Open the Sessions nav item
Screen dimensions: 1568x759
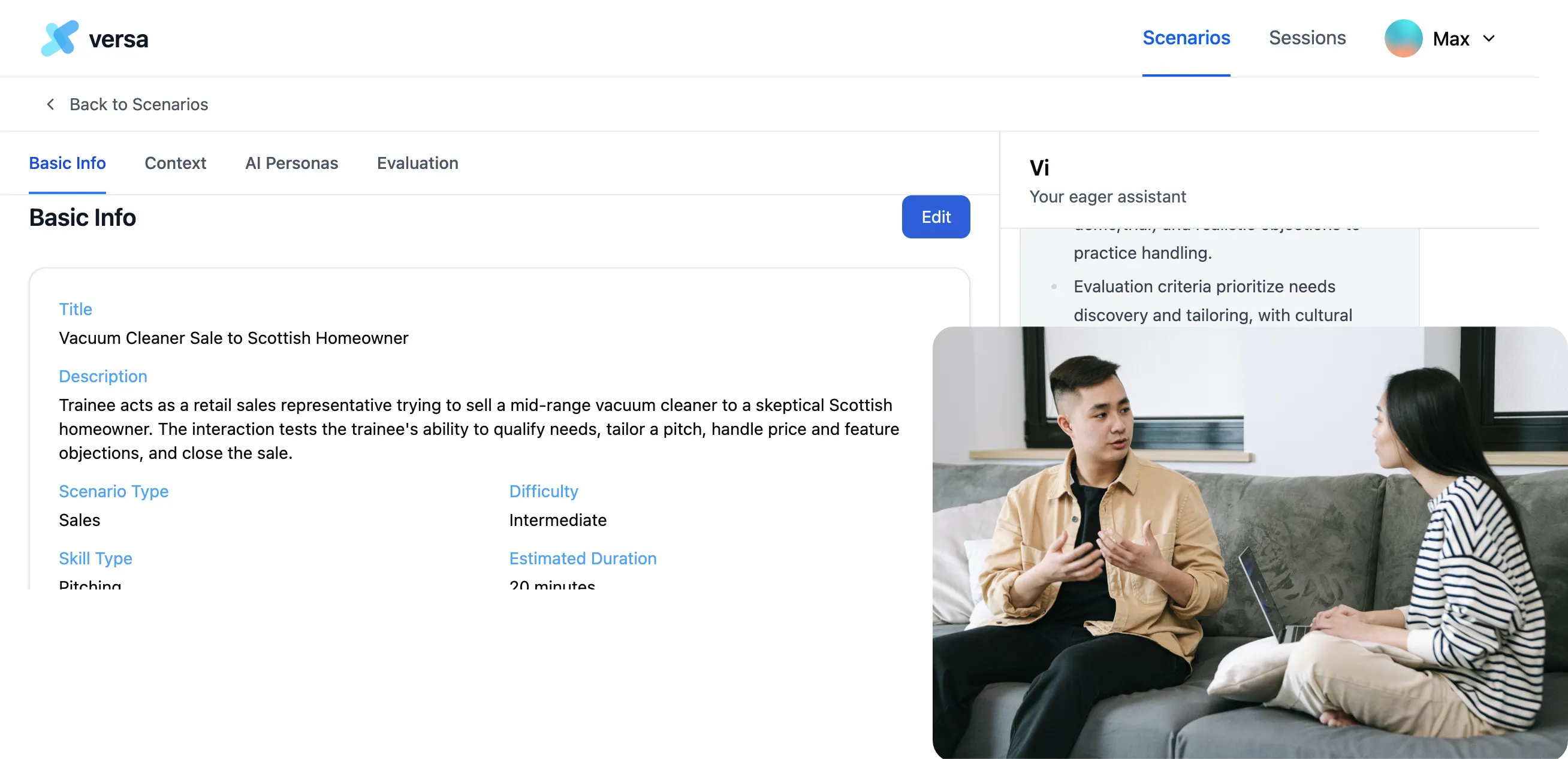point(1307,38)
